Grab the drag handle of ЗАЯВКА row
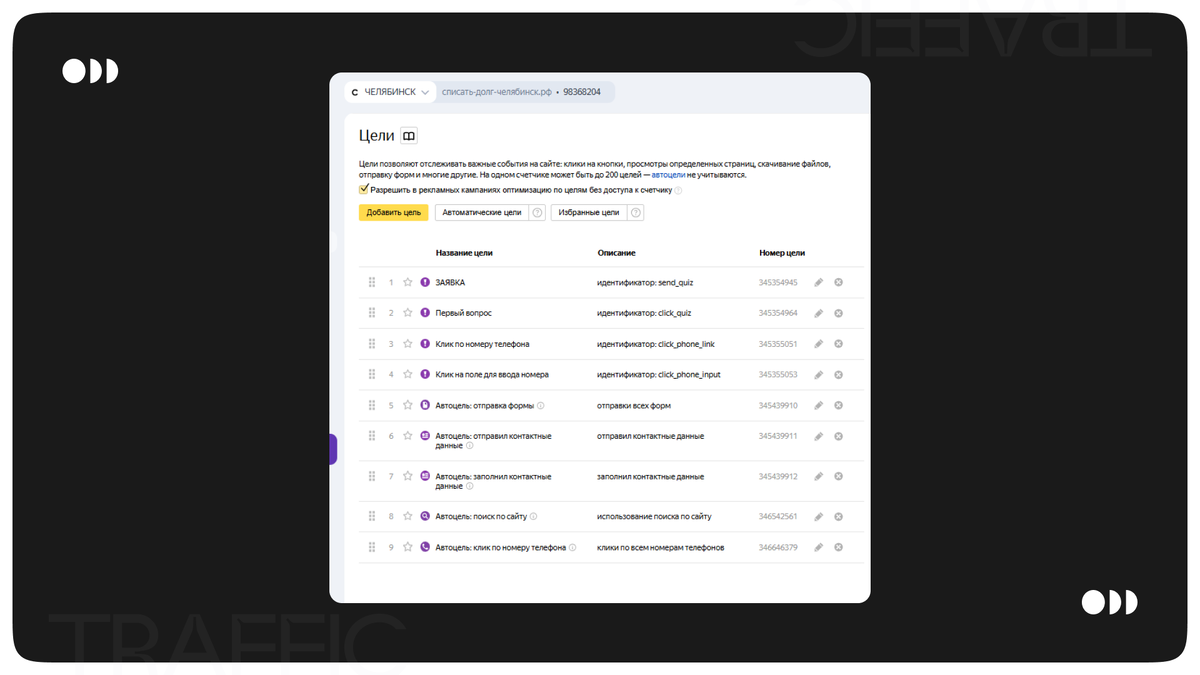The width and height of the screenshot is (1200, 675). [372, 283]
